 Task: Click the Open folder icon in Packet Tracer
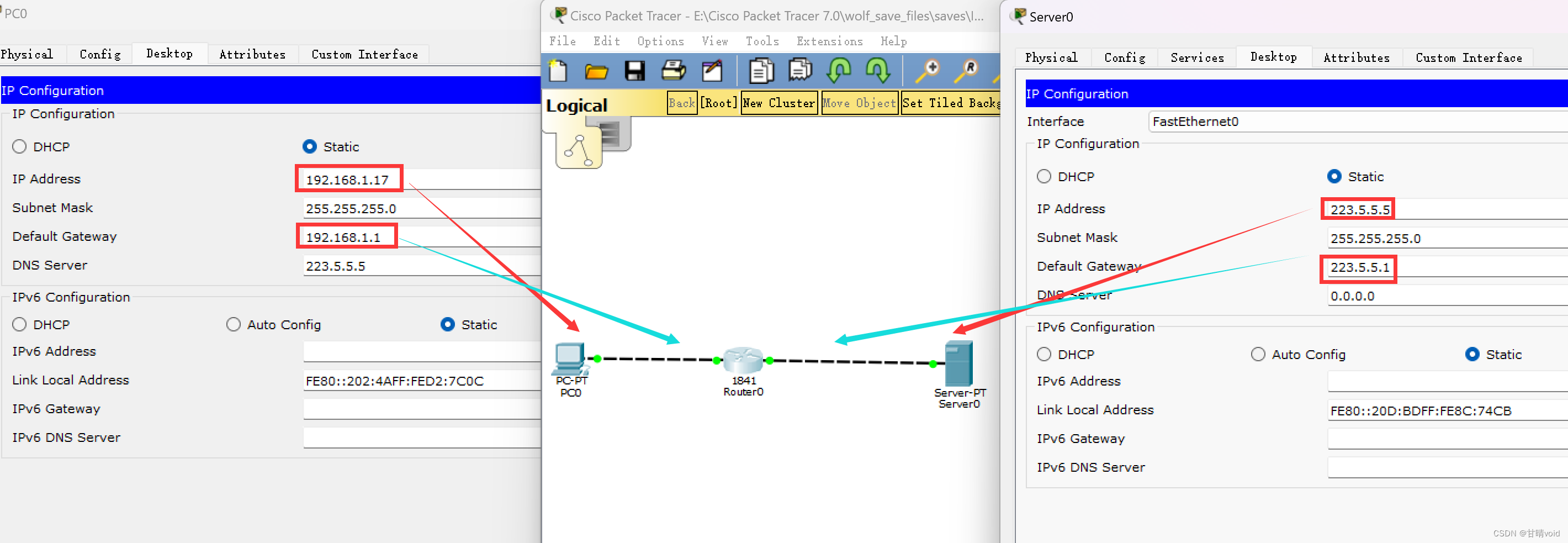tap(596, 72)
